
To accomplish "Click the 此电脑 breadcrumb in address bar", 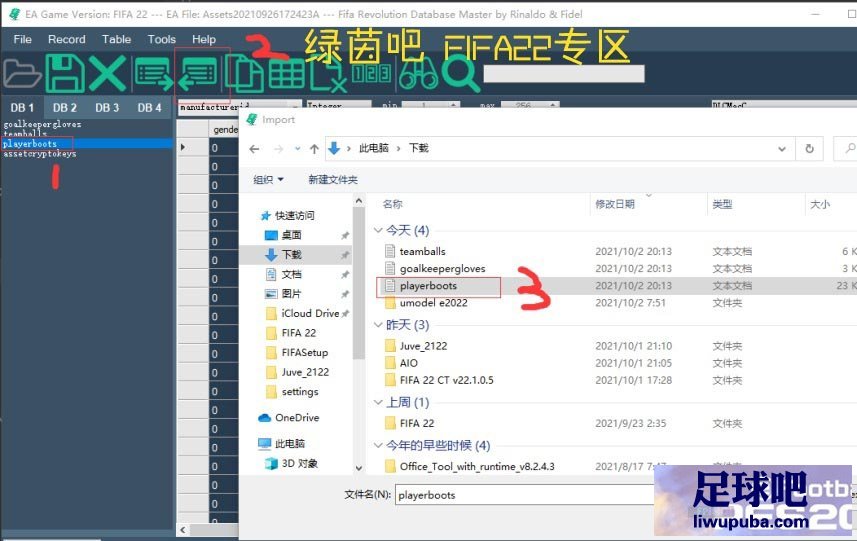I will click(x=374, y=148).
